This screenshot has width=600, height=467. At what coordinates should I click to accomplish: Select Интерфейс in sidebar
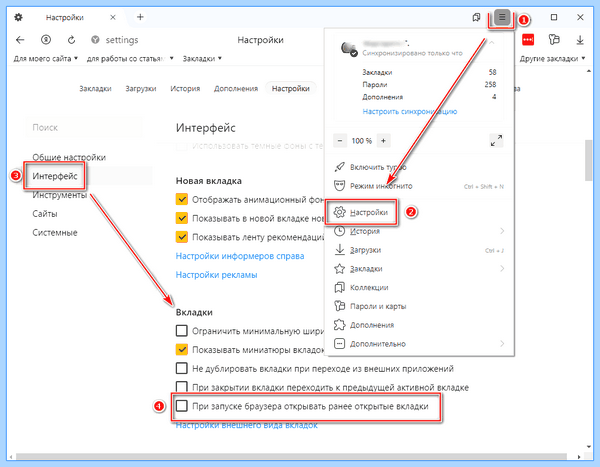(55, 176)
